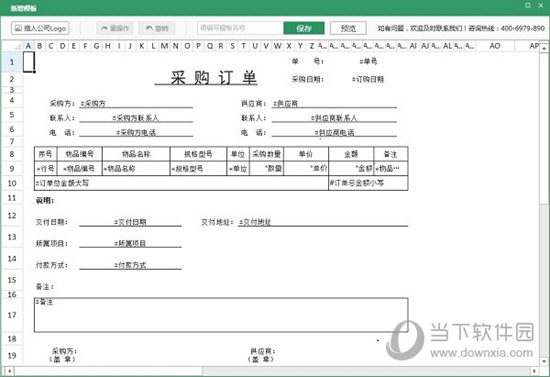The height and width of the screenshot is (377, 550).
Task: Select the #订单总金额大写 cell
Action: 181,183
